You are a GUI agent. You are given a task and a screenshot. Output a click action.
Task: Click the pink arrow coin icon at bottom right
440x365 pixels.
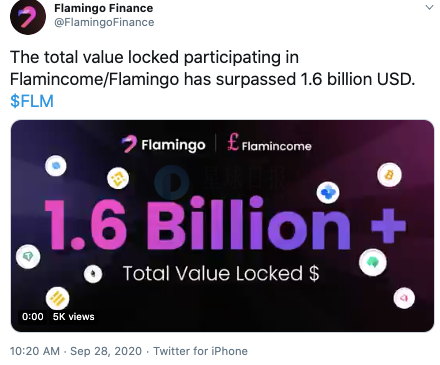point(404,298)
